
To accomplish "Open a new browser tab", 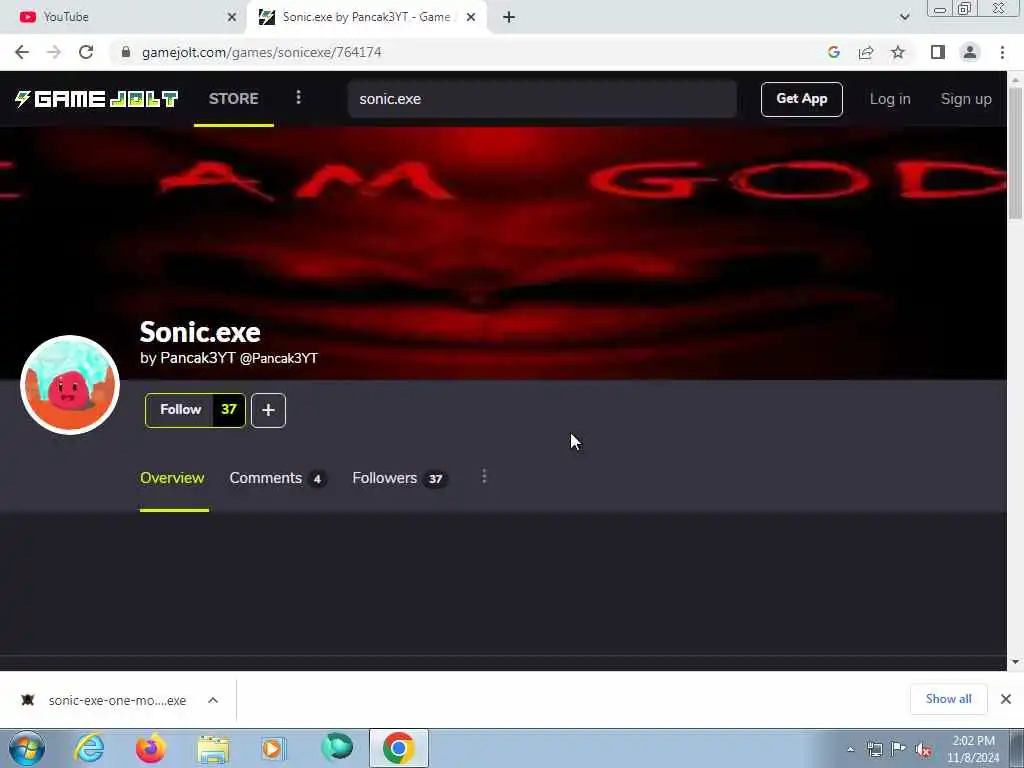I will pyautogui.click(x=509, y=18).
